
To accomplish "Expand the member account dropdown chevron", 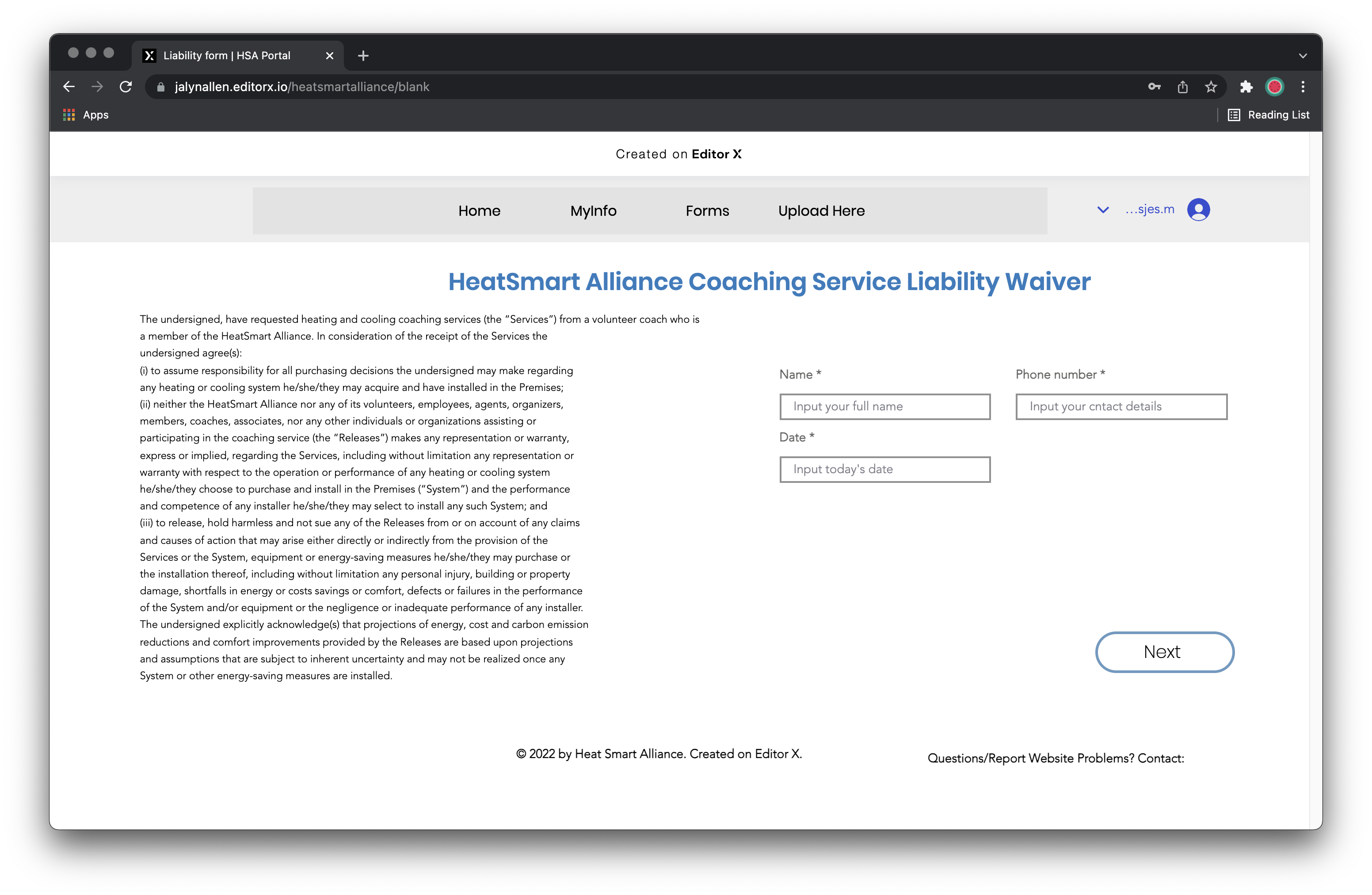I will [x=1102, y=210].
